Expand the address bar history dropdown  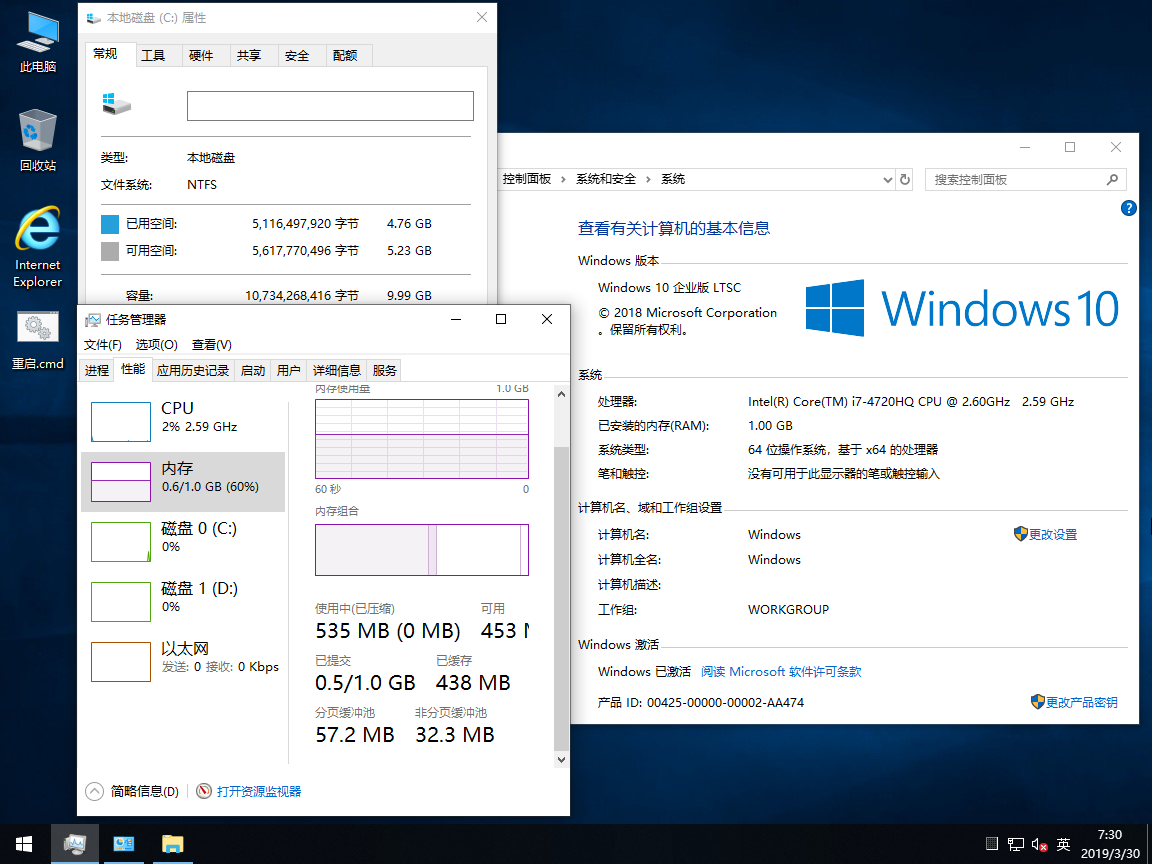(887, 179)
